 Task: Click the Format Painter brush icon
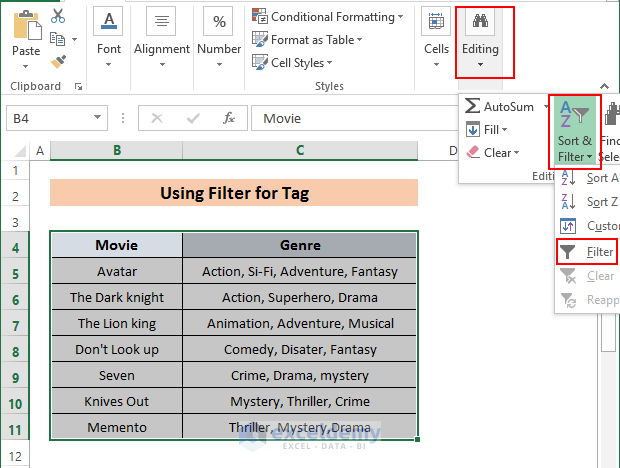tap(57, 61)
